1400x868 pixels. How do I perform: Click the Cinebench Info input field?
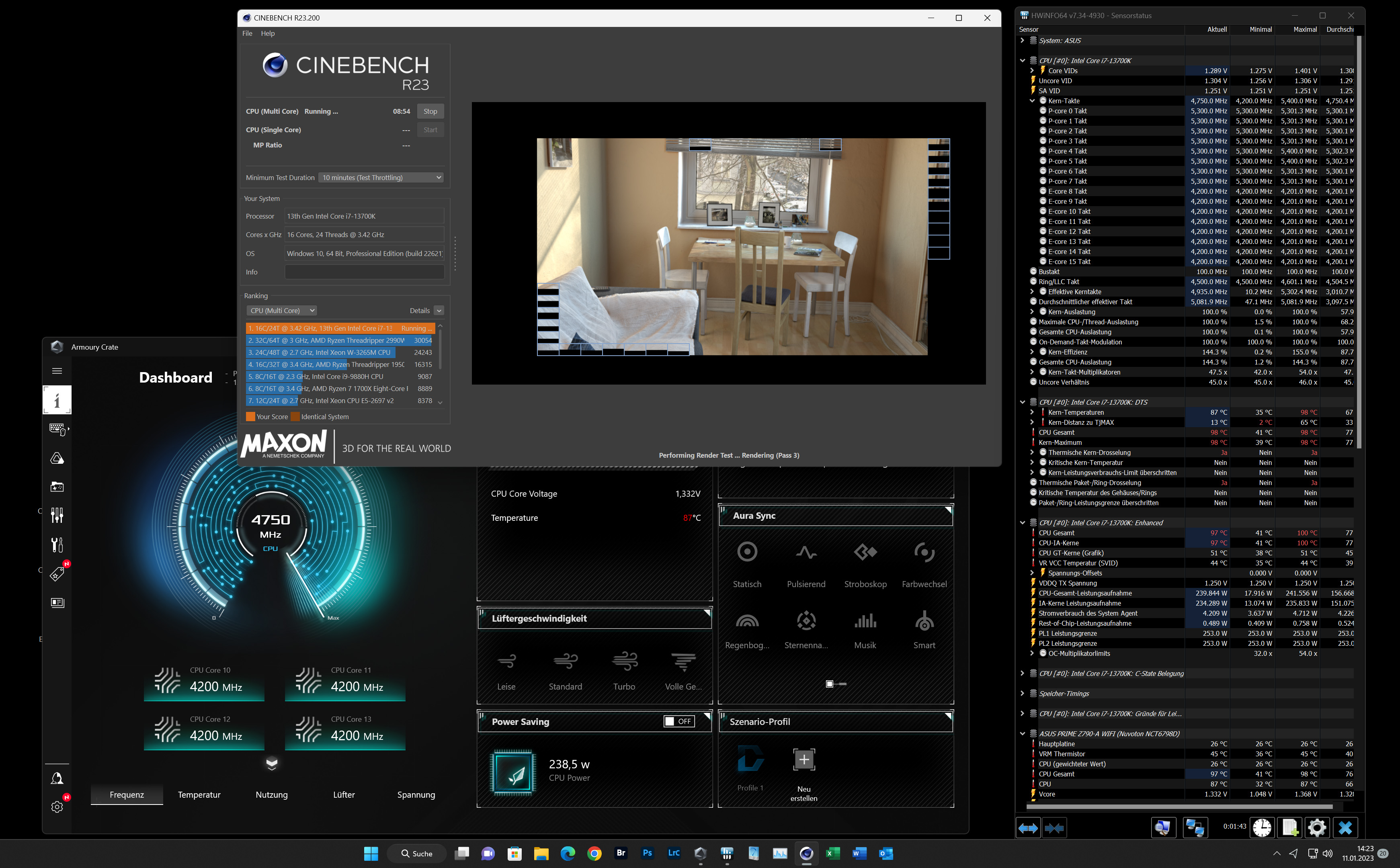[364, 272]
